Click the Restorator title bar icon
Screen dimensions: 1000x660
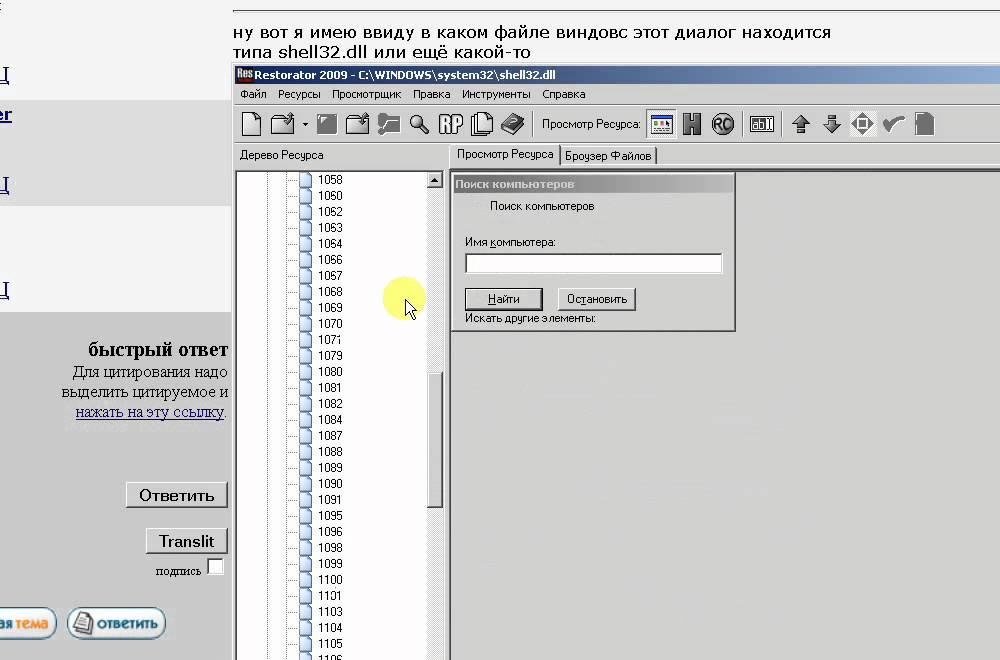tap(244, 74)
